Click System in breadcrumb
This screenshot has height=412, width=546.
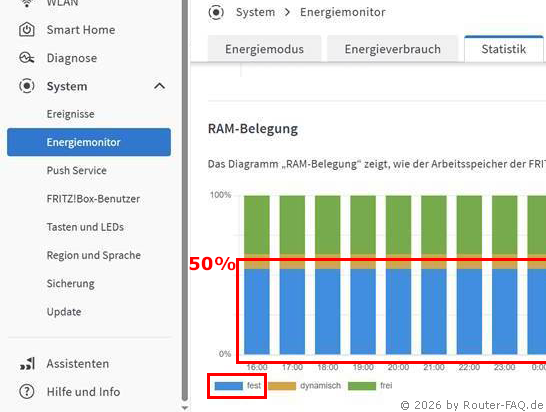pos(255,12)
